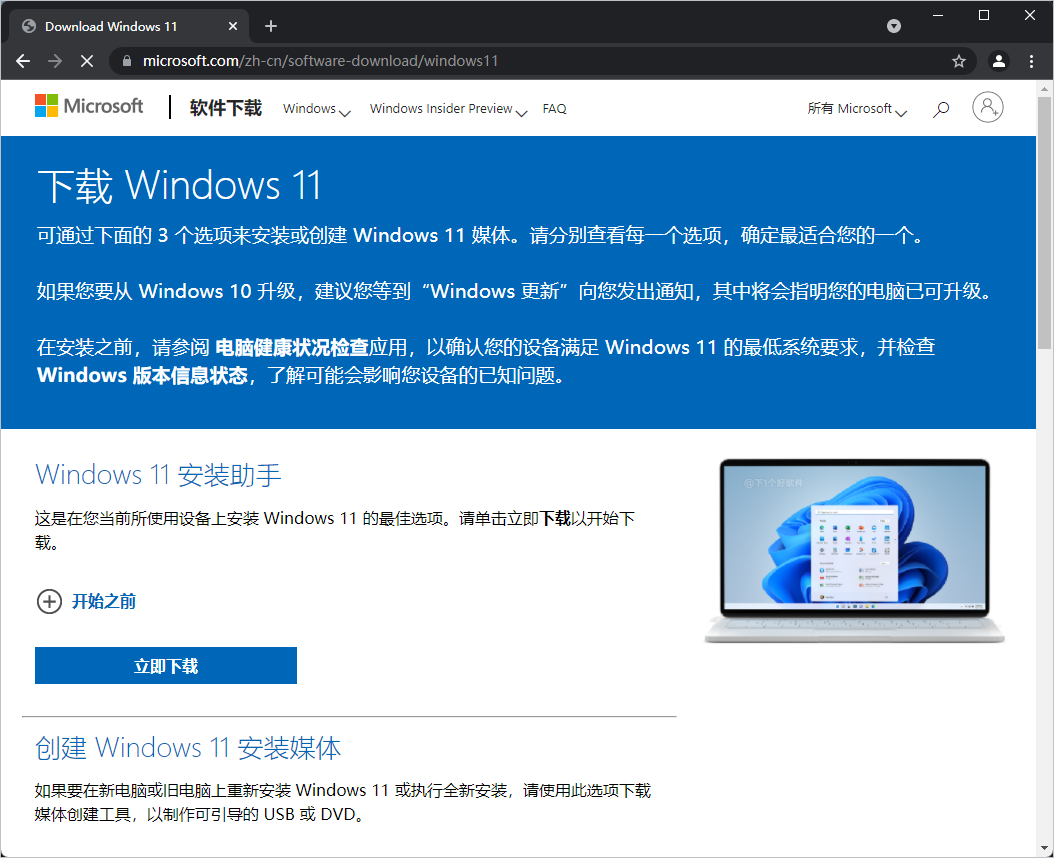
Task: Open Windows 版本信息状态 link
Action: [143, 375]
